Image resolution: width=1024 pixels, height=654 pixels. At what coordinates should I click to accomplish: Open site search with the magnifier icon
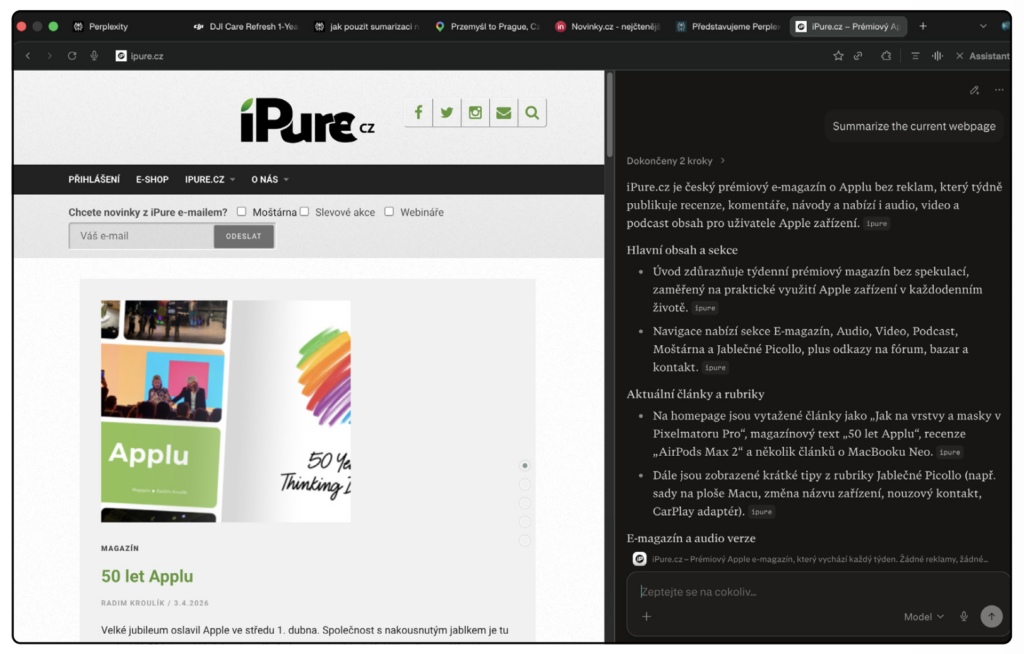[532, 113]
